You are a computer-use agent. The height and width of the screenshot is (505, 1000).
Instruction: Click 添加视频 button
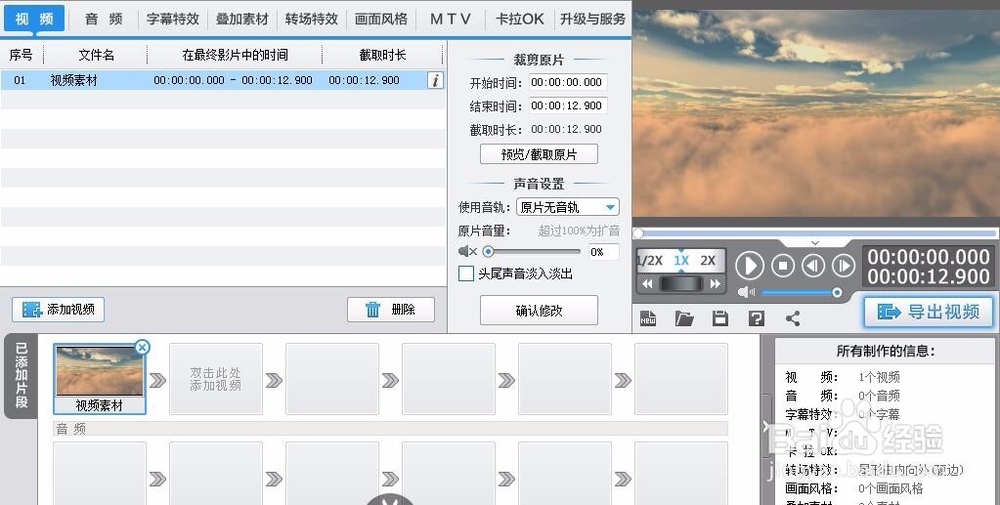tap(58, 310)
